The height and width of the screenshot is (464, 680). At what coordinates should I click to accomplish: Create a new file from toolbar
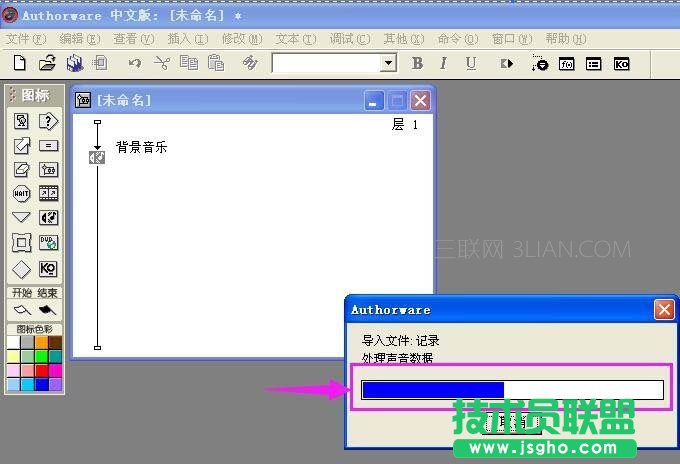pos(20,63)
